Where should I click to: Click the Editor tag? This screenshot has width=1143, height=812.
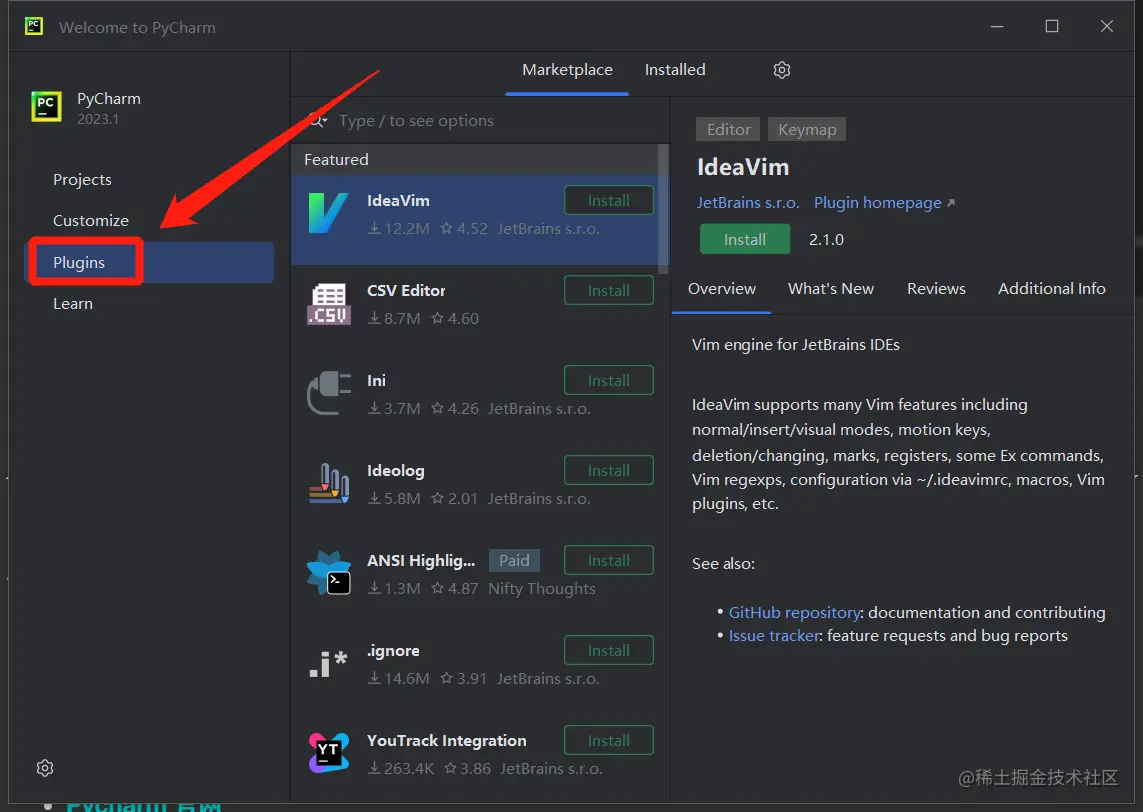728,129
